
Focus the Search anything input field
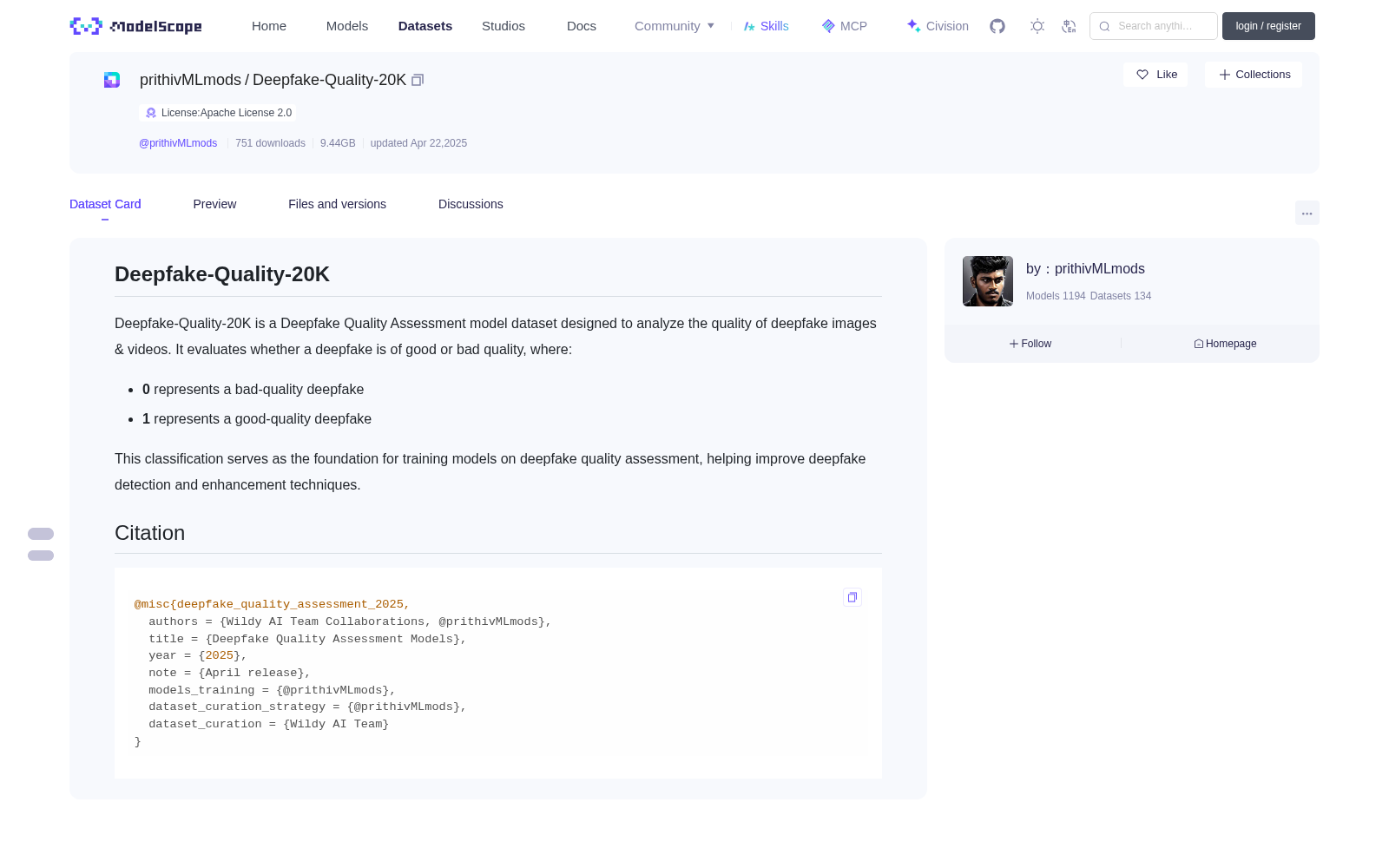click(1154, 26)
